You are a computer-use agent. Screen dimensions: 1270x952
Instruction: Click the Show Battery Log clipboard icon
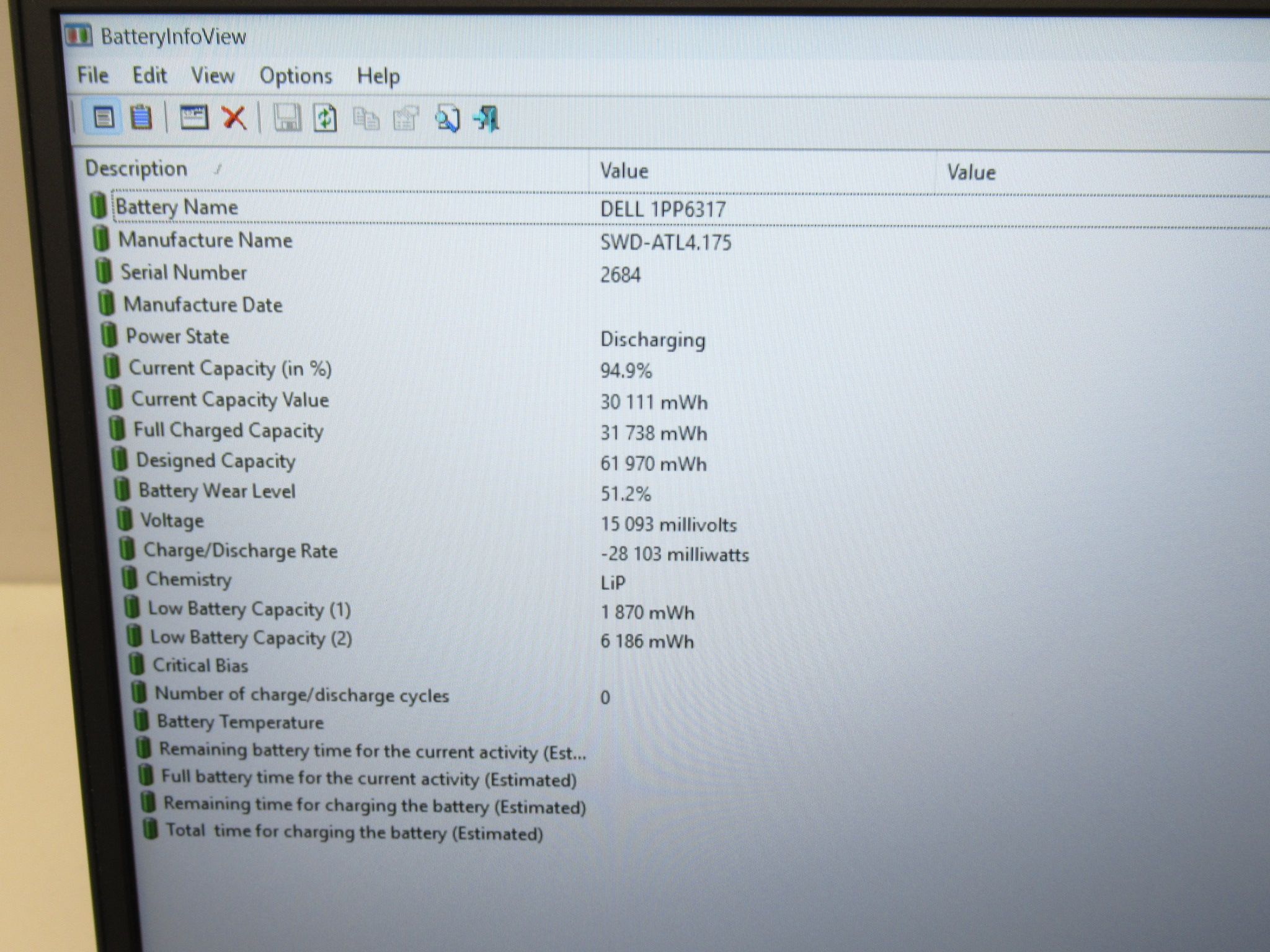coord(141,117)
